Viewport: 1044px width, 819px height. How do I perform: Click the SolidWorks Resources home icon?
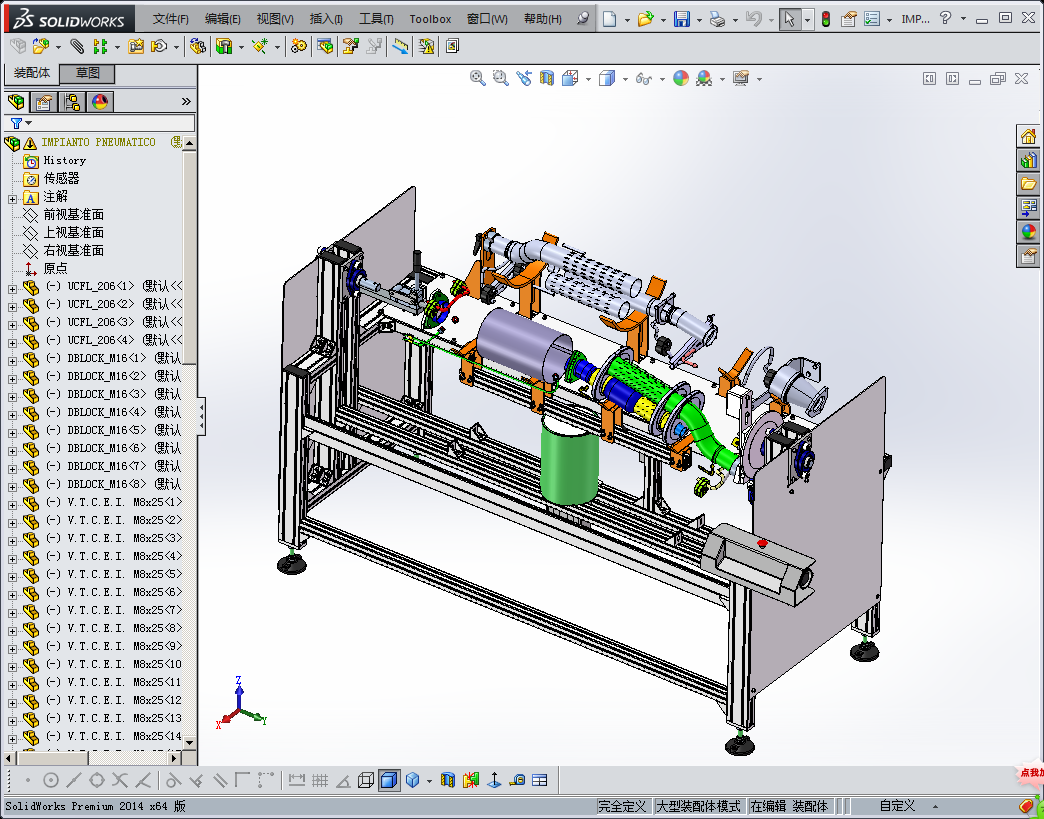pyautogui.click(x=1029, y=136)
